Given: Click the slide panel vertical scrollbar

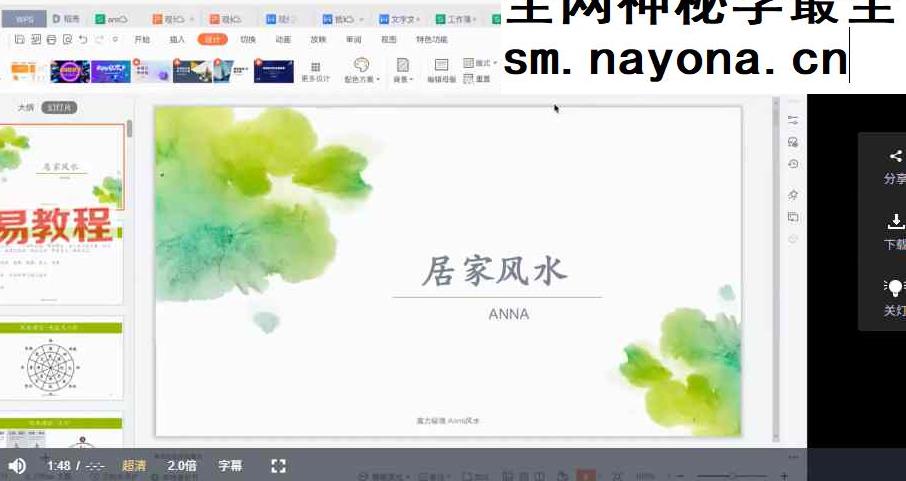Looking at the screenshot, I should [130, 128].
